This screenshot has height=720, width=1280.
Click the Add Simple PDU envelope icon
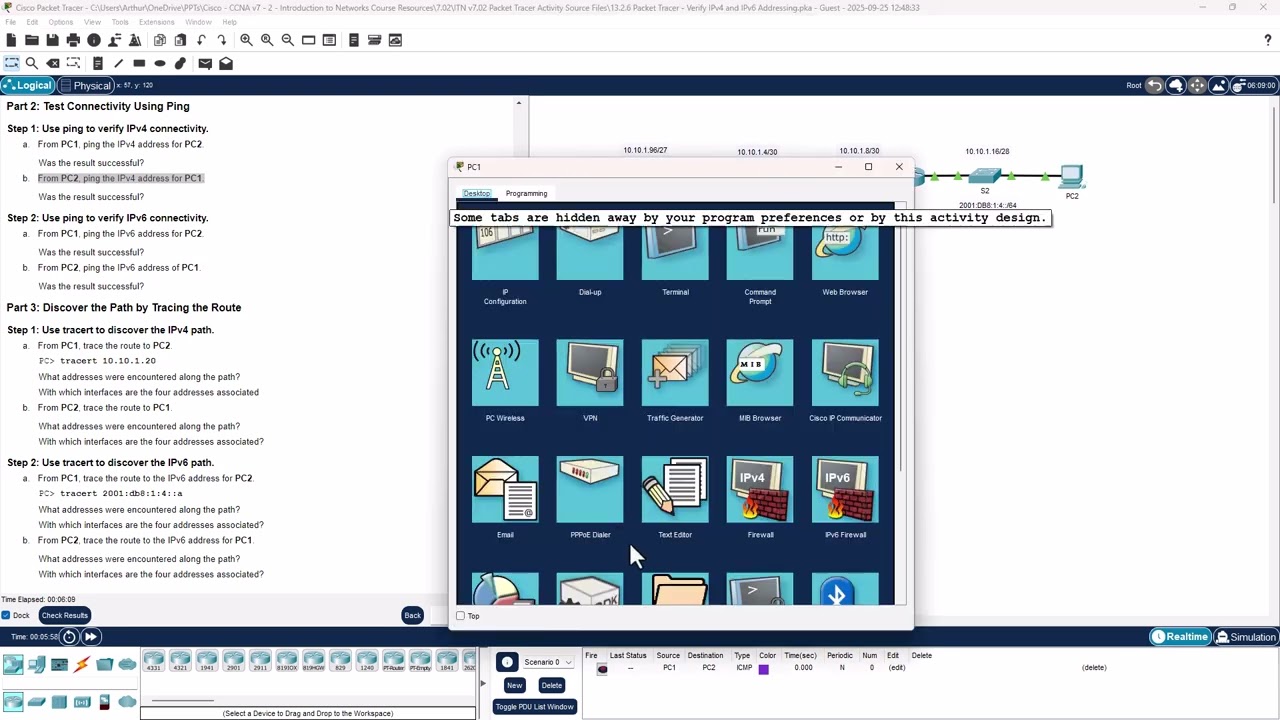[205, 63]
